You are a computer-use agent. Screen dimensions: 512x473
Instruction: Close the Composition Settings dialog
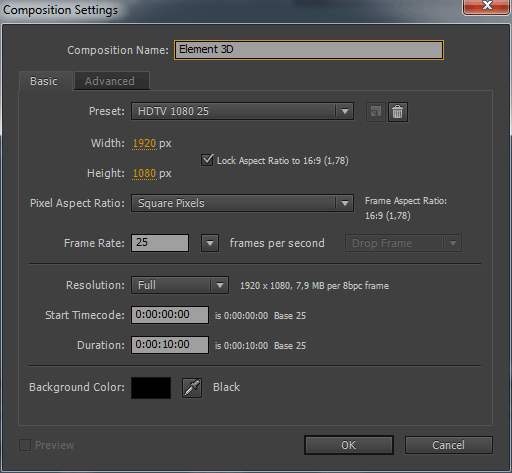point(486,6)
